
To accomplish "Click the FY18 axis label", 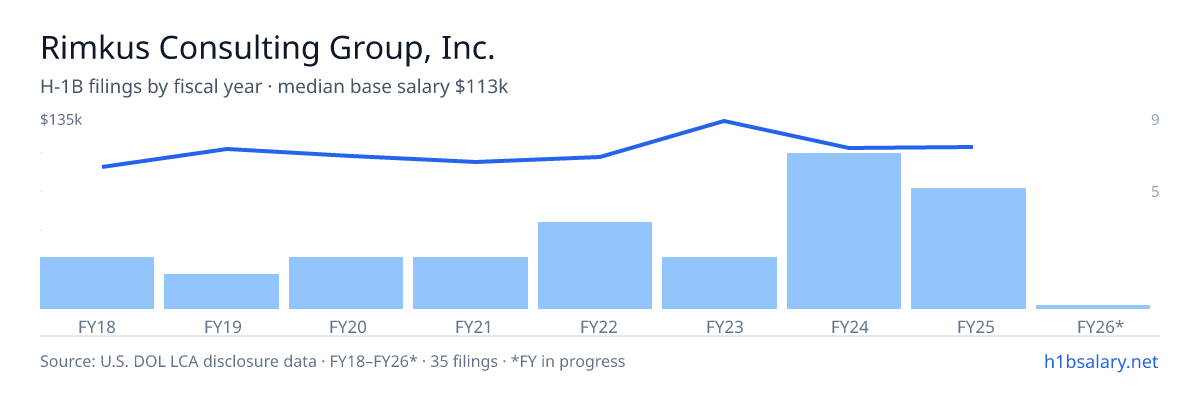I will click(96, 326).
